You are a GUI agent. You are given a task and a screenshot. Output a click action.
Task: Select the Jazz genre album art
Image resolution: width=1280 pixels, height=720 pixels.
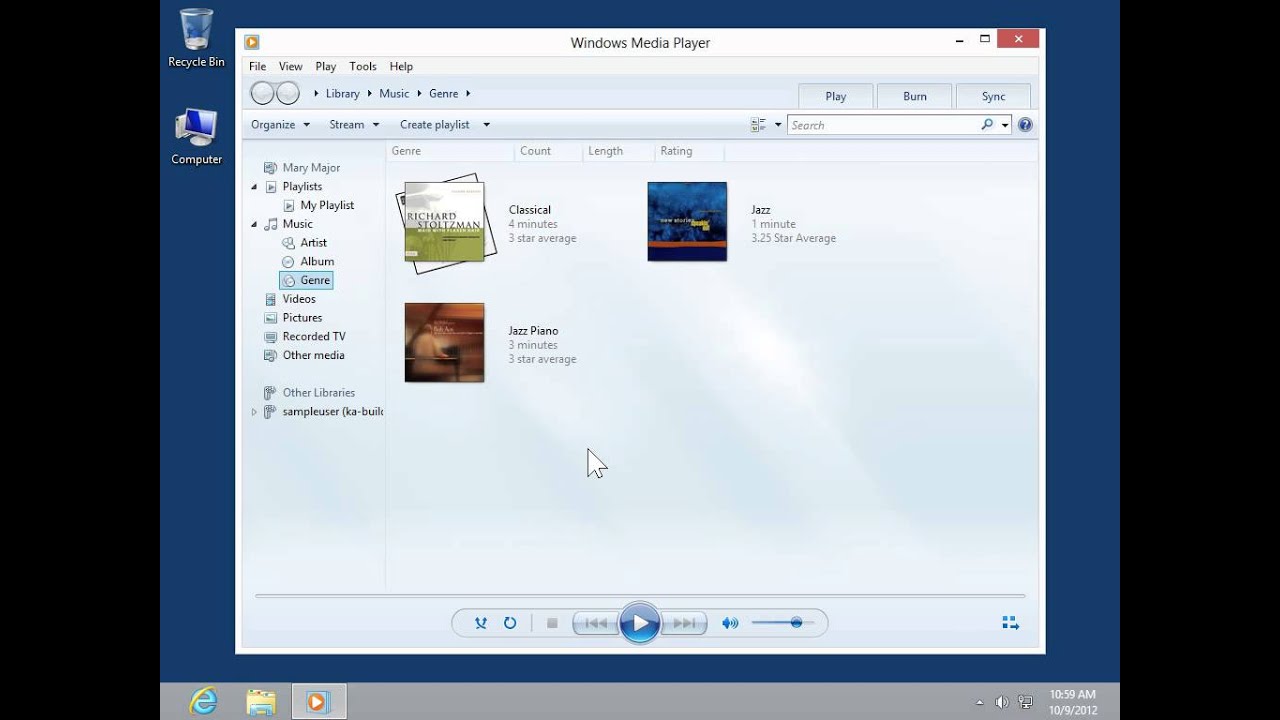coord(687,222)
